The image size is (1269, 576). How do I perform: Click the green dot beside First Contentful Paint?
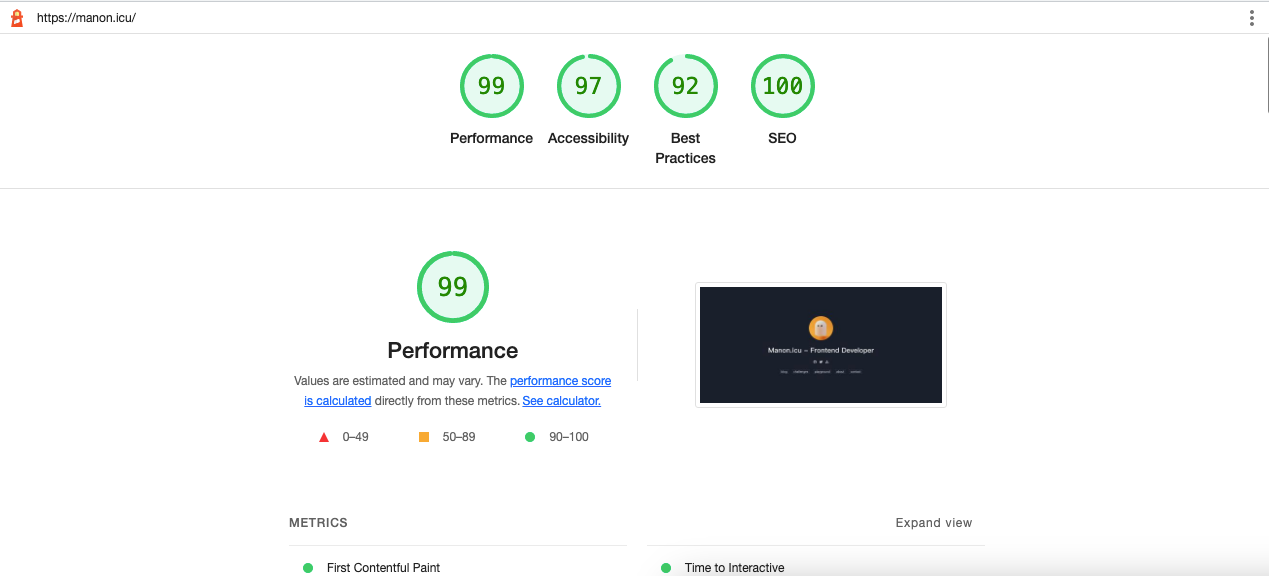(x=307, y=567)
